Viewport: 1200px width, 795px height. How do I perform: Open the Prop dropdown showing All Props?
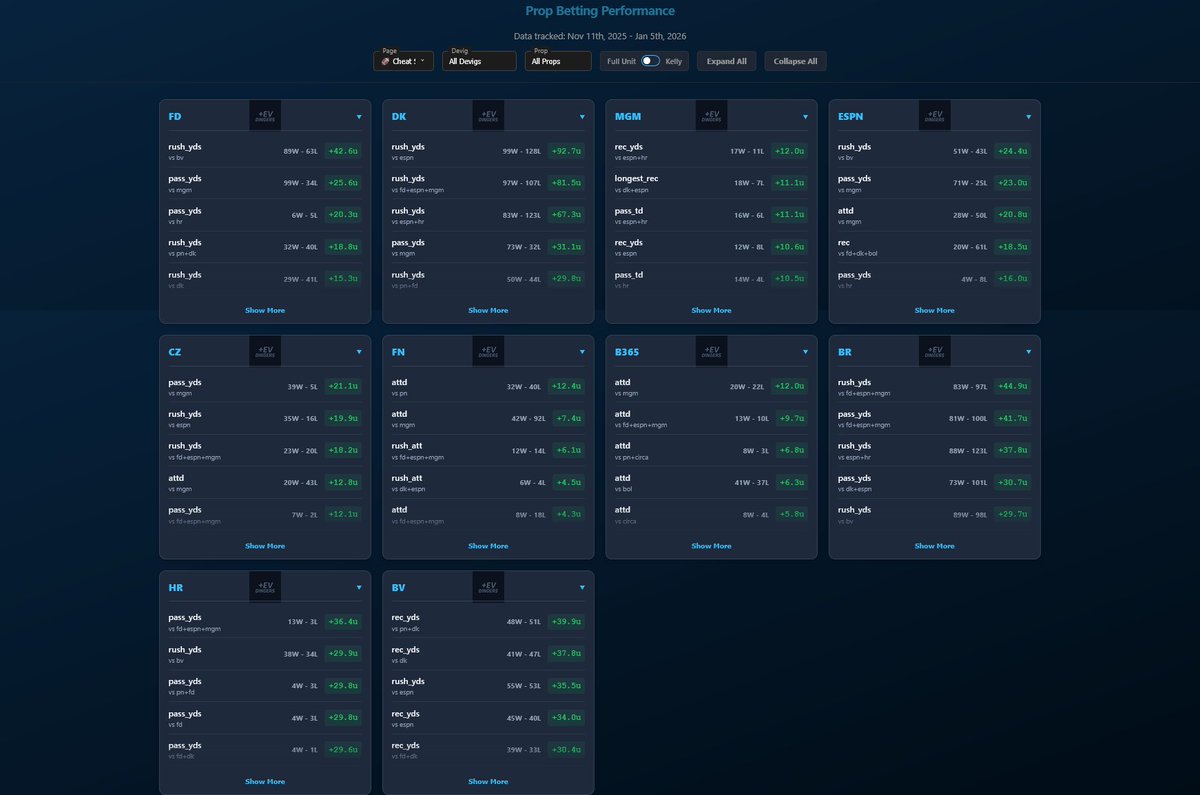click(x=558, y=61)
